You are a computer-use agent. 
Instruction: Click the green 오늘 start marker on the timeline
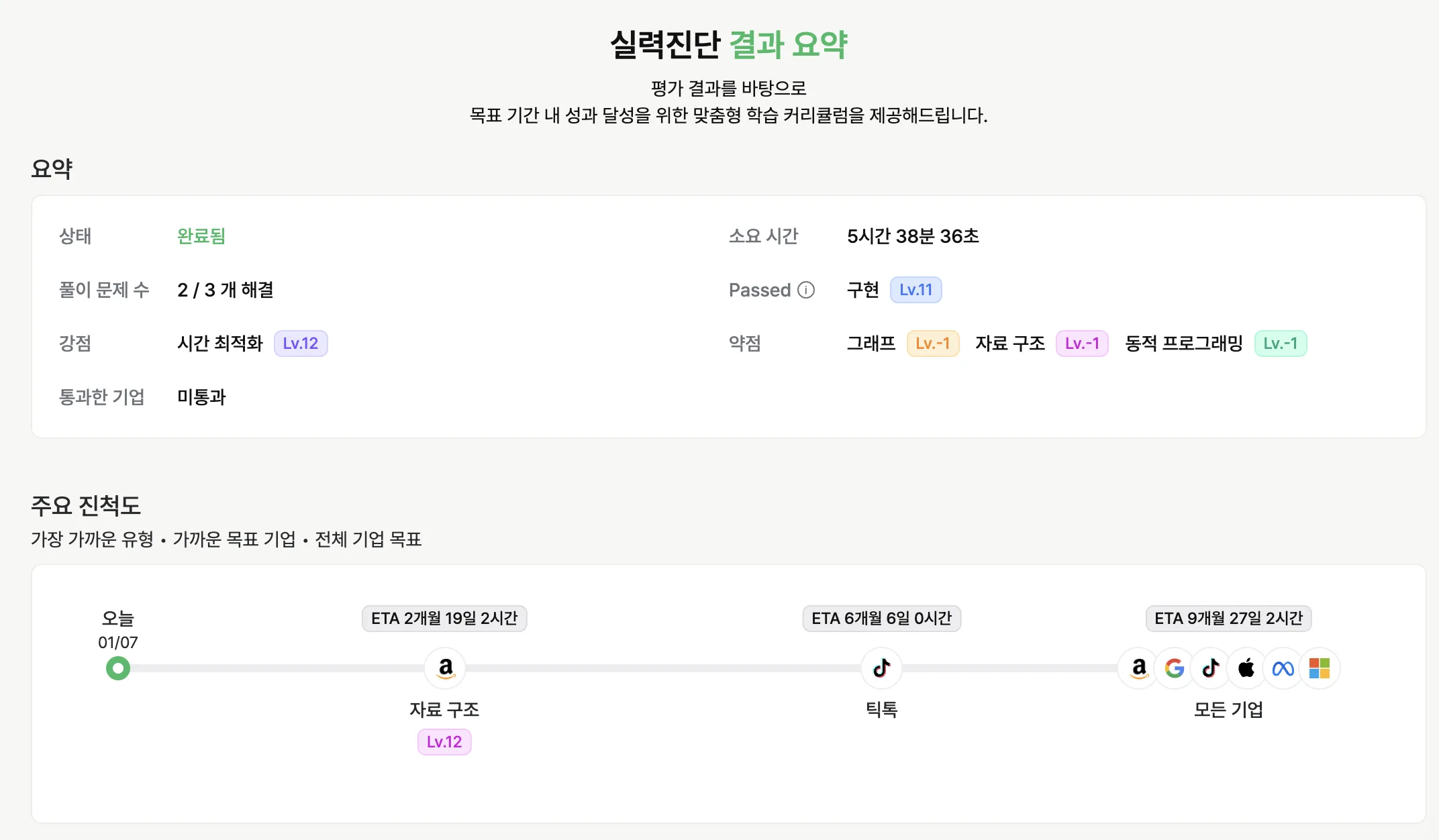(118, 668)
